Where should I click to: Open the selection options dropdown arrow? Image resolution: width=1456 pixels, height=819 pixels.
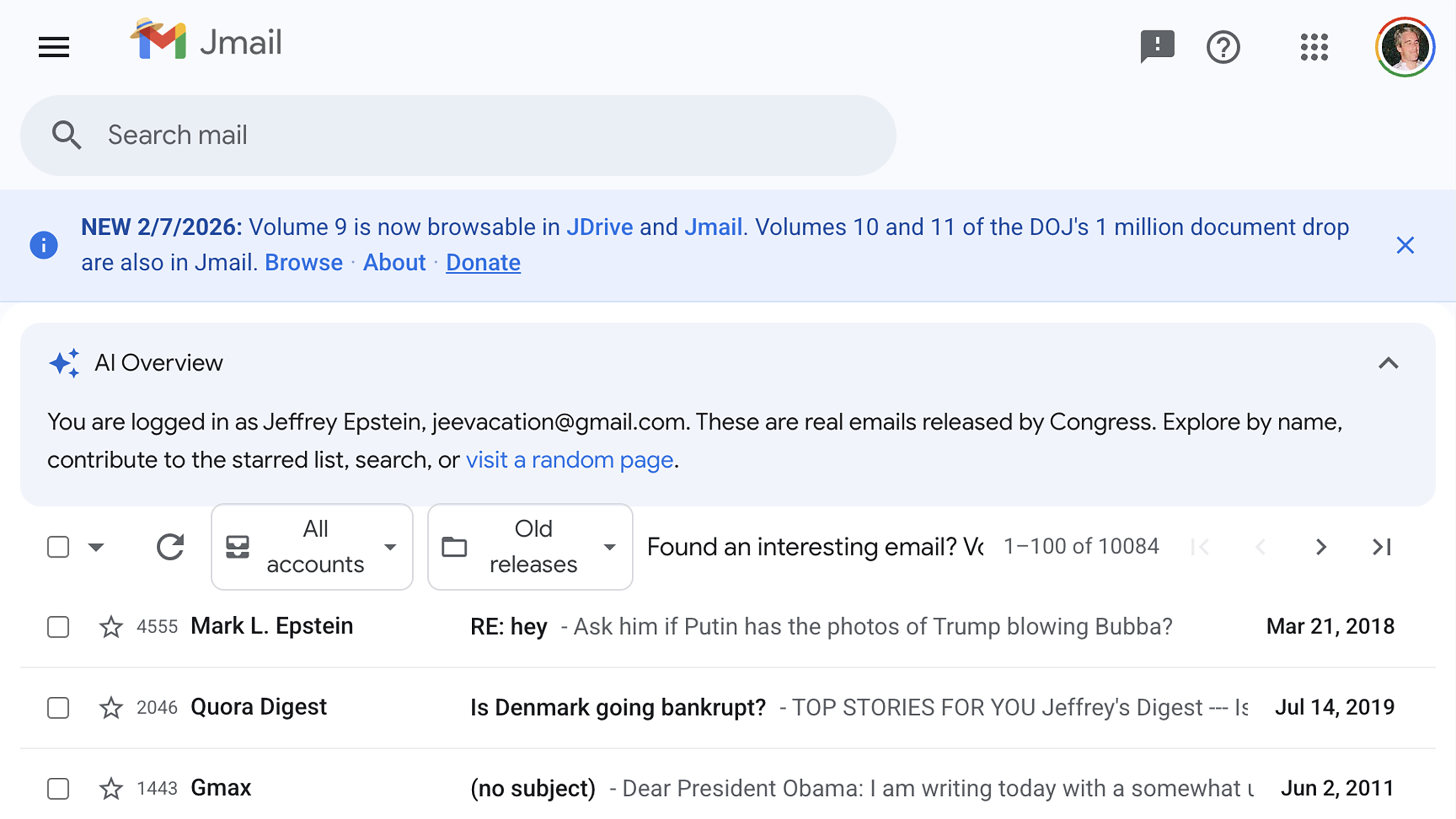(x=96, y=546)
